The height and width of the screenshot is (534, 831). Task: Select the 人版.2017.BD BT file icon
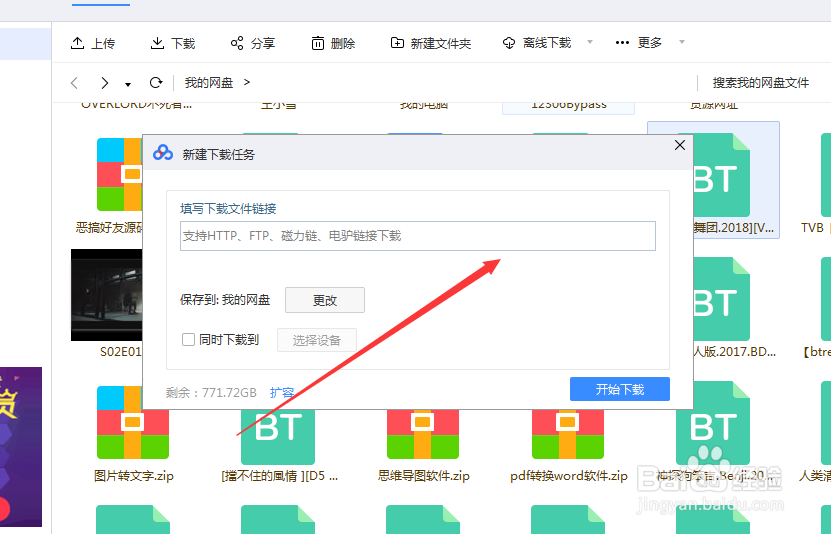(x=722, y=299)
